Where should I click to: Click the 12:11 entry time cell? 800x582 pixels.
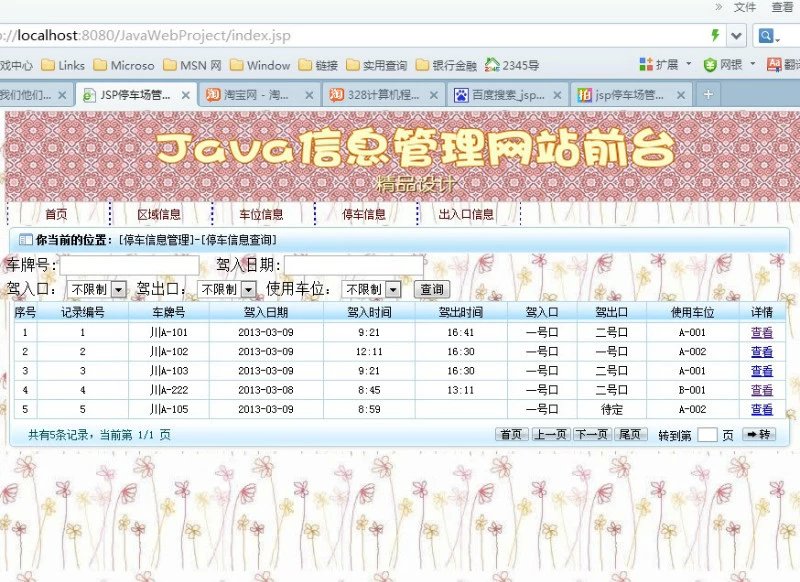(369, 351)
